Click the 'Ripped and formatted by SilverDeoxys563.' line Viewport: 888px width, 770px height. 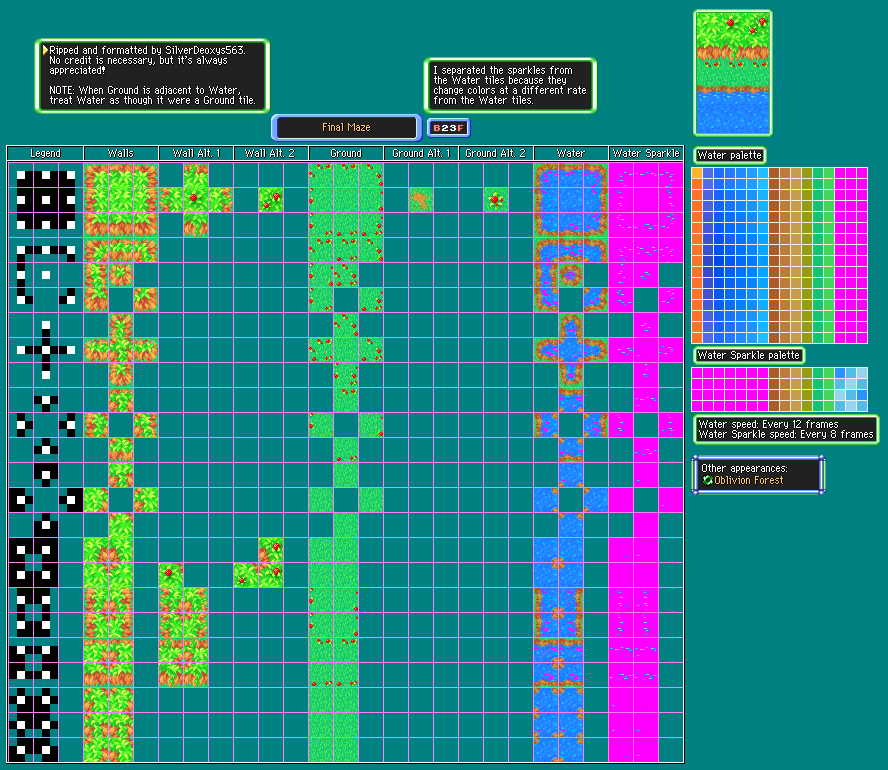pos(147,50)
